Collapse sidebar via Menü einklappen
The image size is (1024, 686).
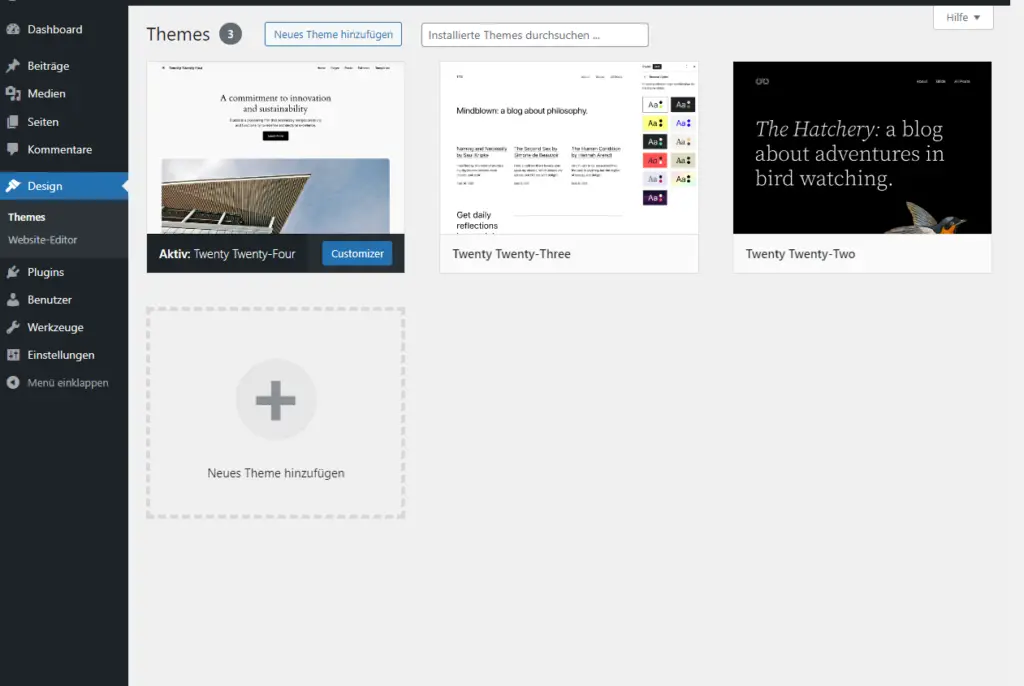(64, 382)
